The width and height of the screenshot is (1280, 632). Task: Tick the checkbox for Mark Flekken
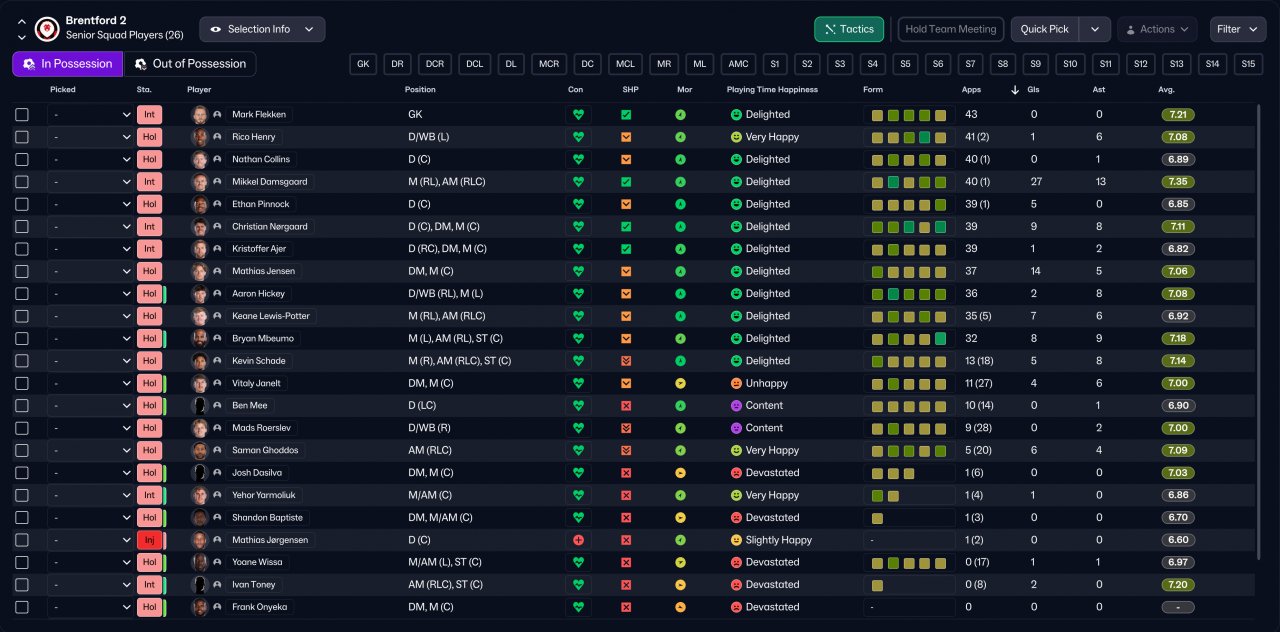pyautogui.click(x=22, y=115)
